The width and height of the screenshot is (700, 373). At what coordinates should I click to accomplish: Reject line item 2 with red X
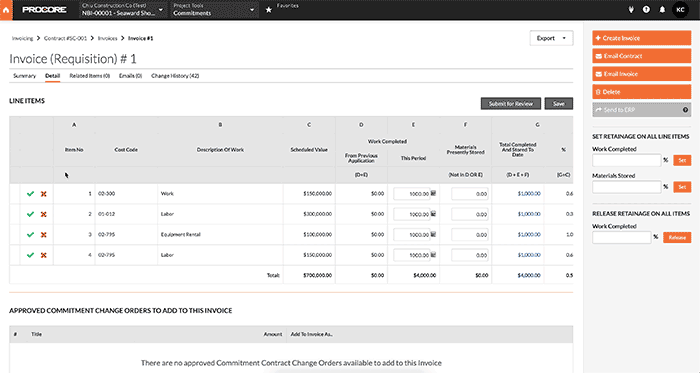[x=44, y=214]
